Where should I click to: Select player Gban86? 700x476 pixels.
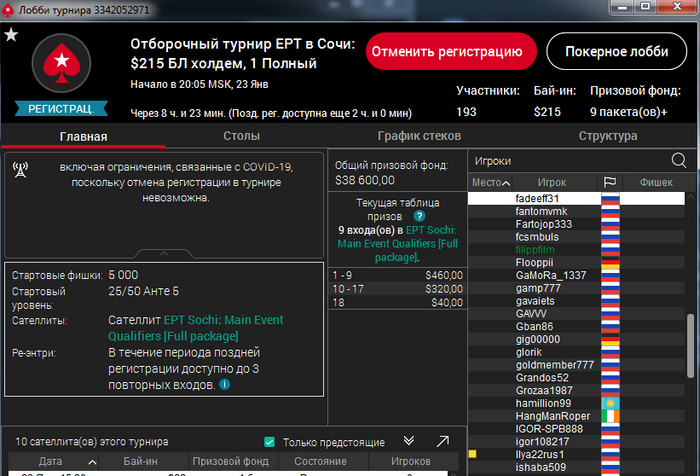pyautogui.click(x=576, y=327)
